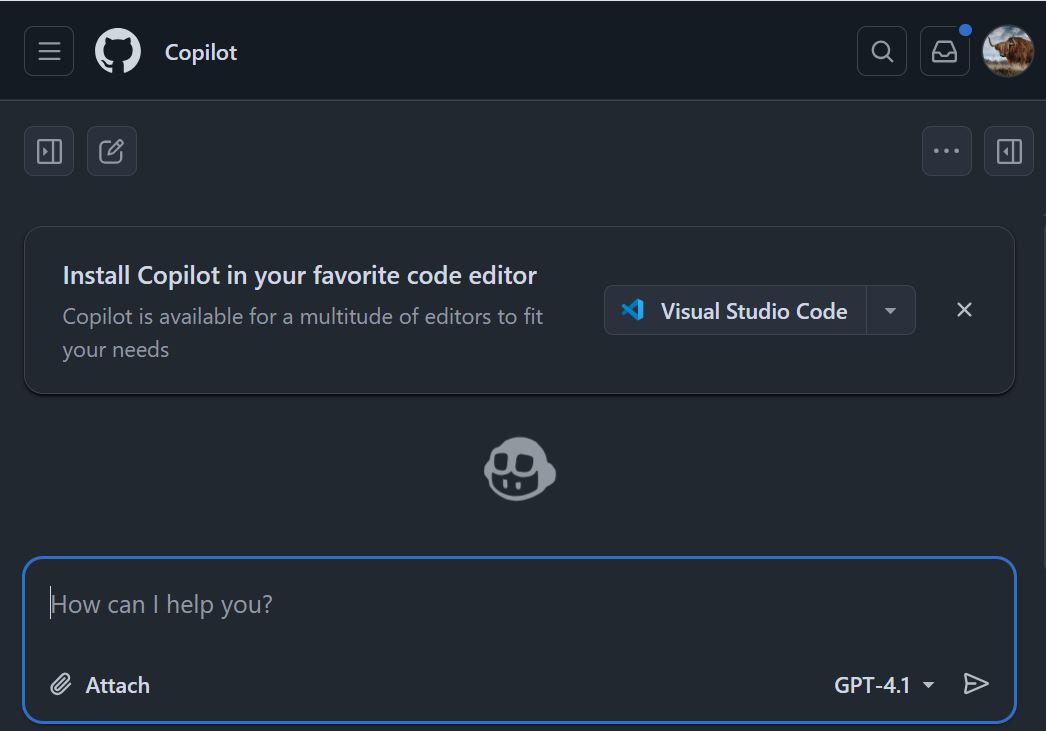Image resolution: width=1046 pixels, height=731 pixels.
Task: Send the message with the arrow icon
Action: pos(976,684)
